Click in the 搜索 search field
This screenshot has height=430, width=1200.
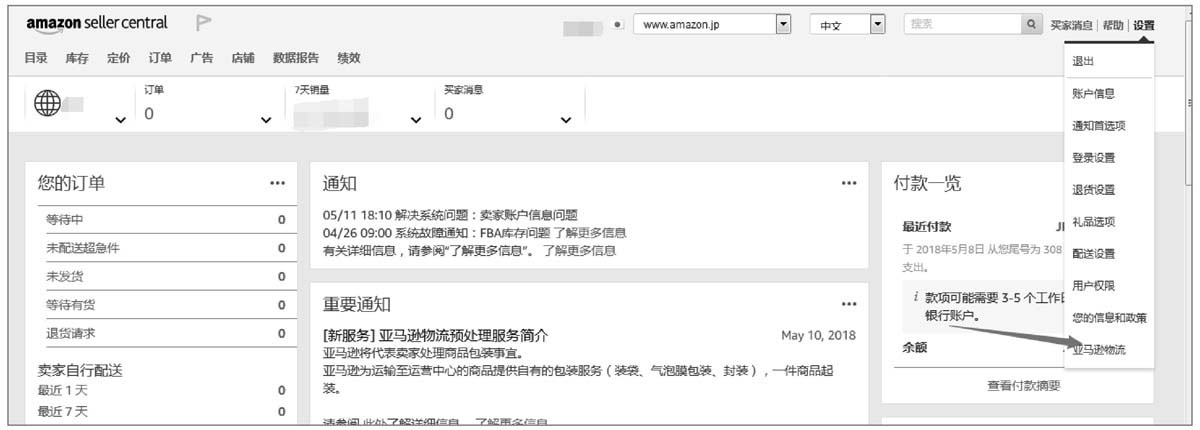click(962, 24)
